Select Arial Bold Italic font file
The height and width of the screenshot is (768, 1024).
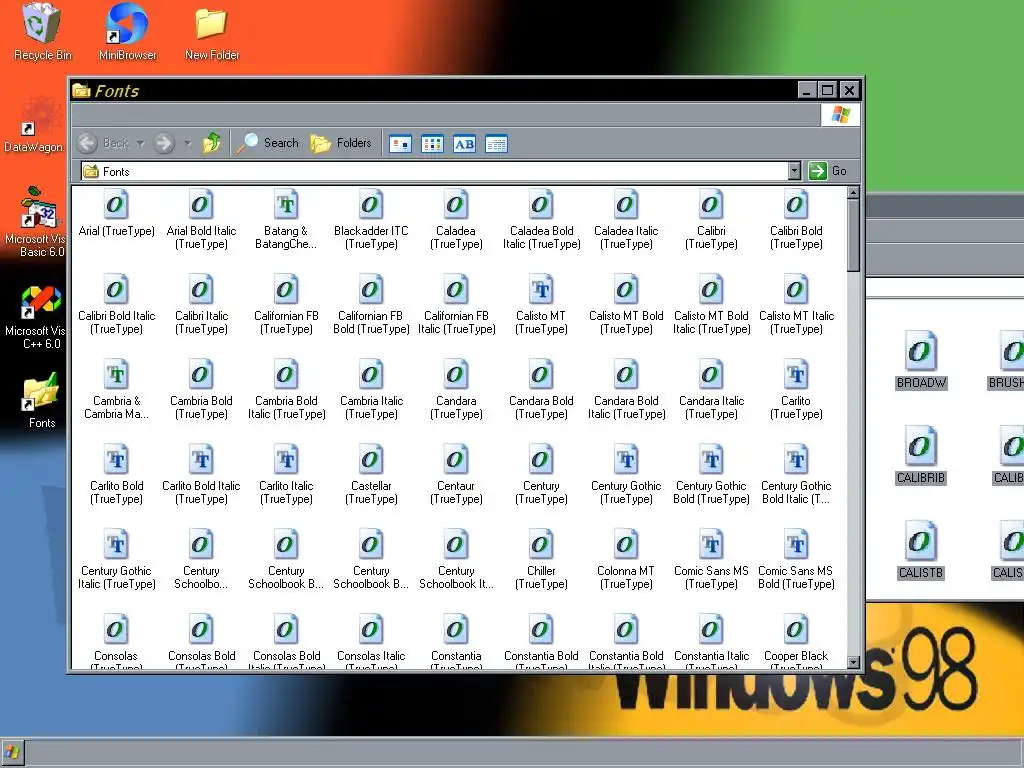201,219
